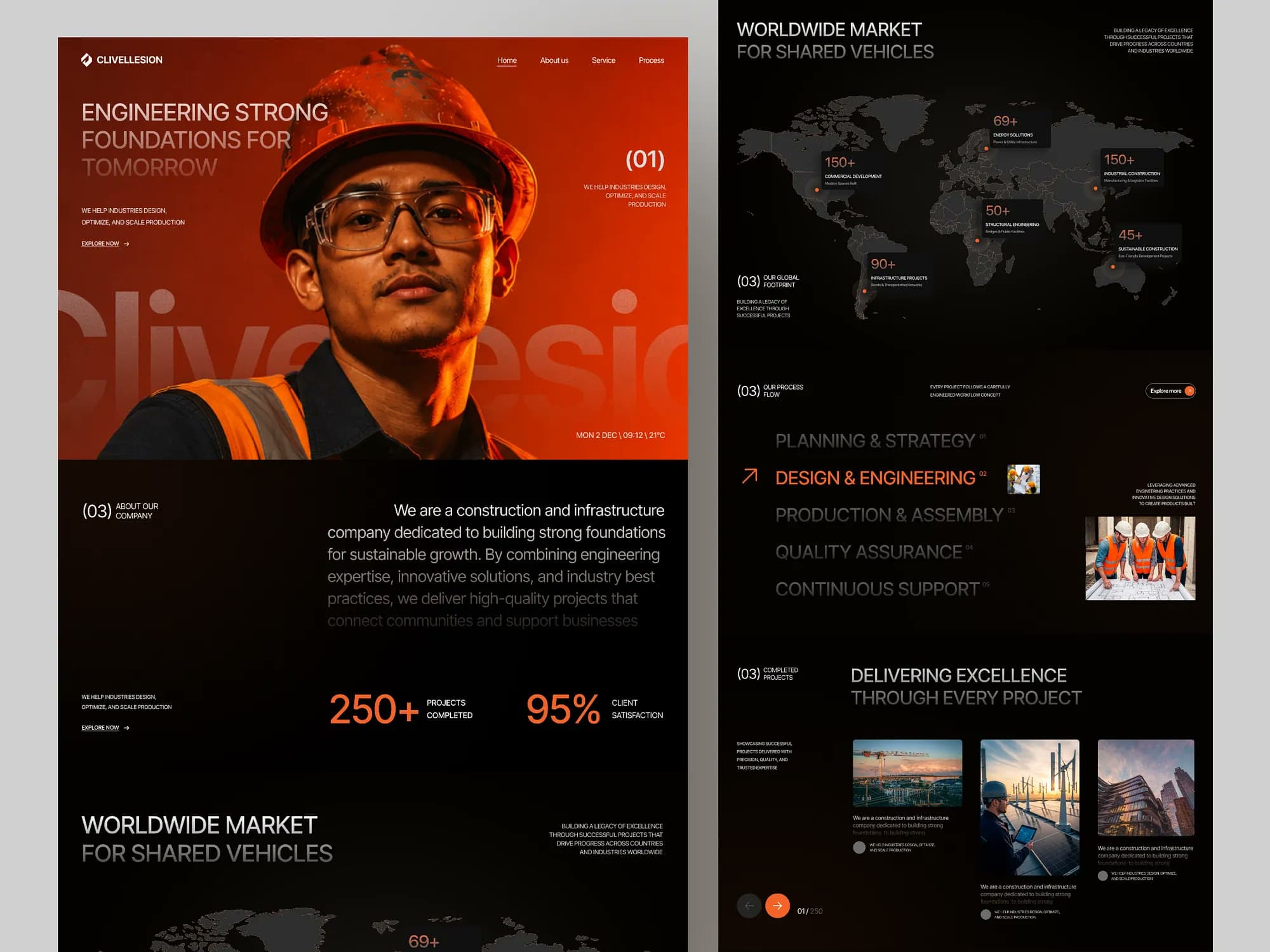Screen dimensions: 1270x952
Task: Click 150+ Commercial Development map card
Action: 852,169
